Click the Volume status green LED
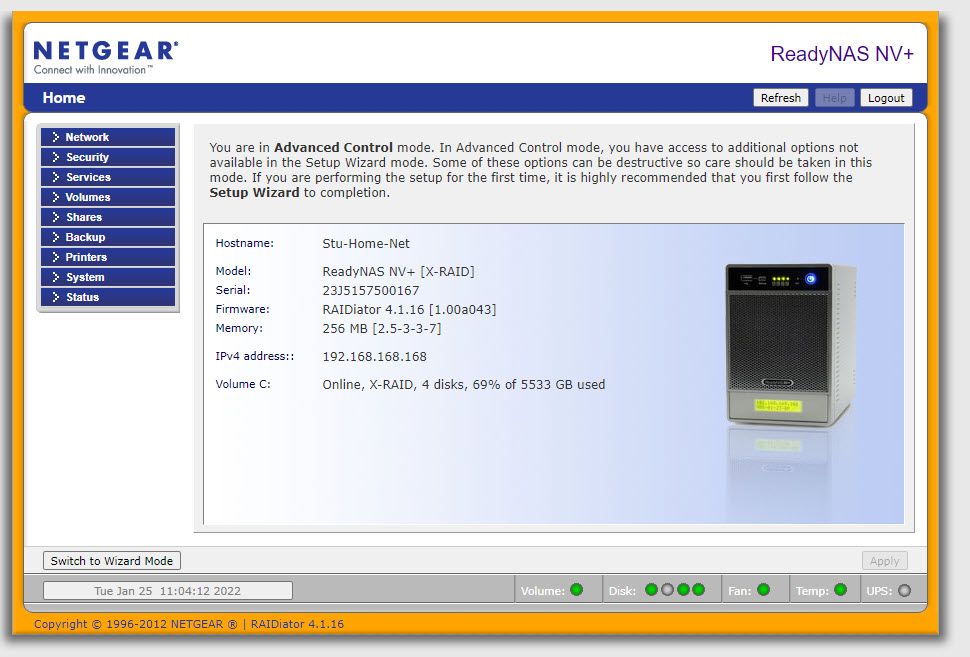970x657 pixels. click(x=577, y=590)
